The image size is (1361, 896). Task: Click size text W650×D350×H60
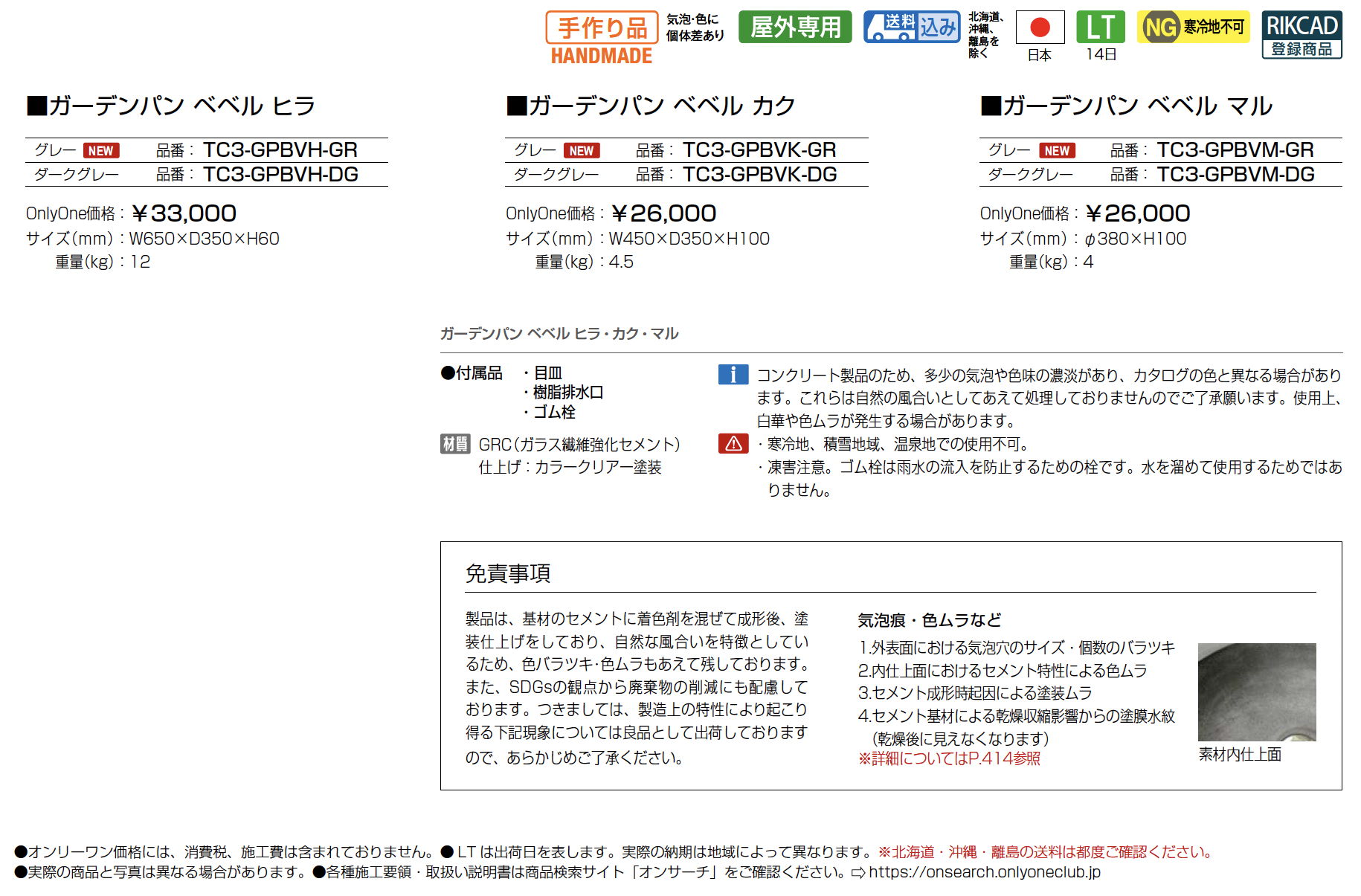click(205, 239)
